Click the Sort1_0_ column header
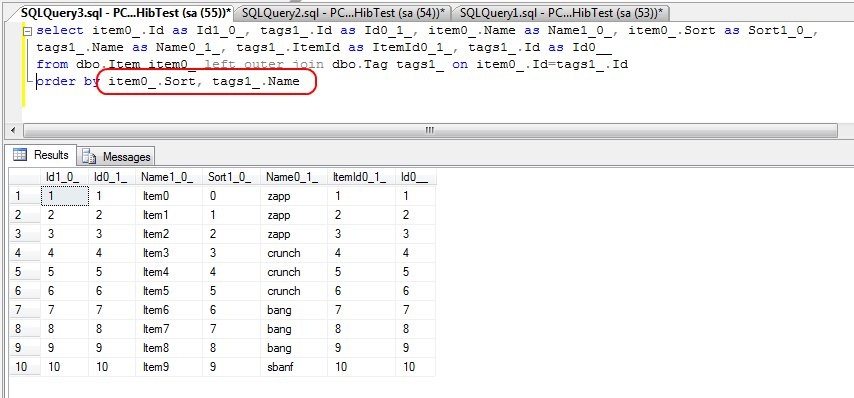This screenshot has width=854, height=398. [230, 177]
